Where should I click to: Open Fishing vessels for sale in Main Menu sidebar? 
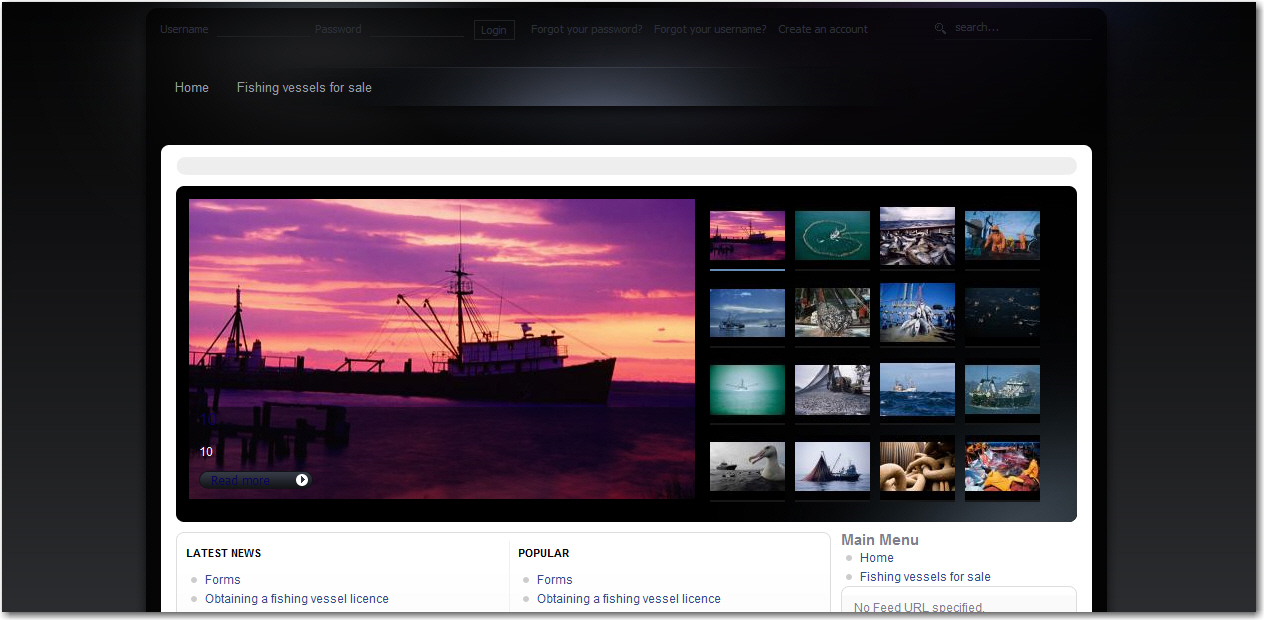coord(925,576)
